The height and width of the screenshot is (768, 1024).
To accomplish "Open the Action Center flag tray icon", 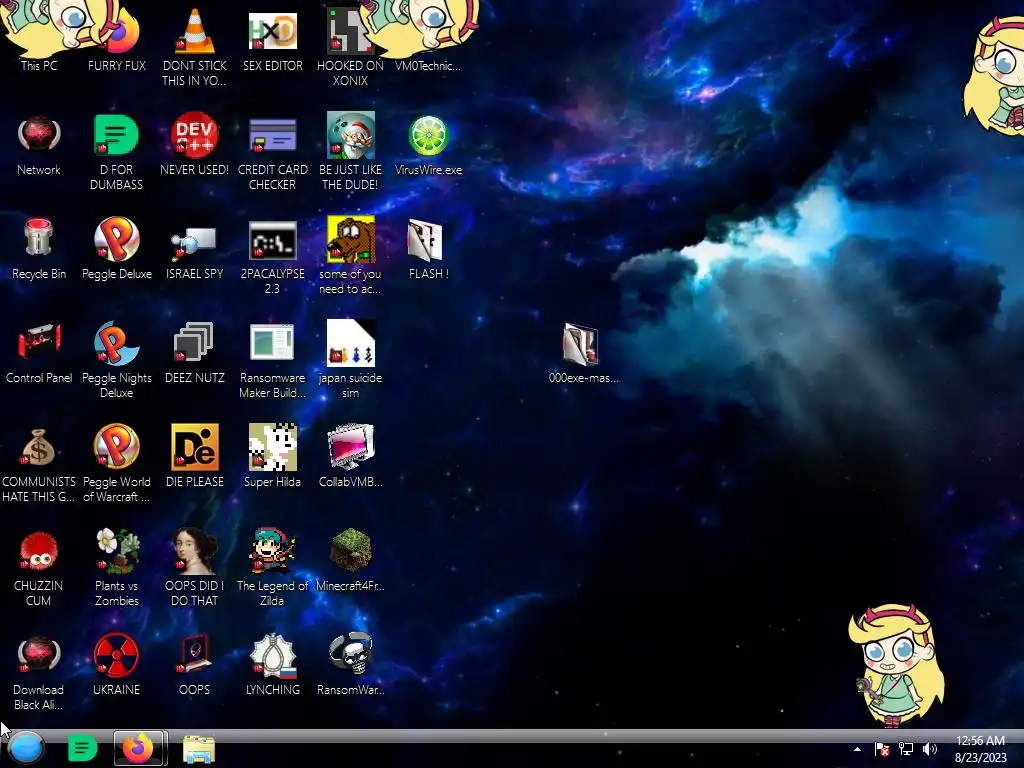I will 882,749.
